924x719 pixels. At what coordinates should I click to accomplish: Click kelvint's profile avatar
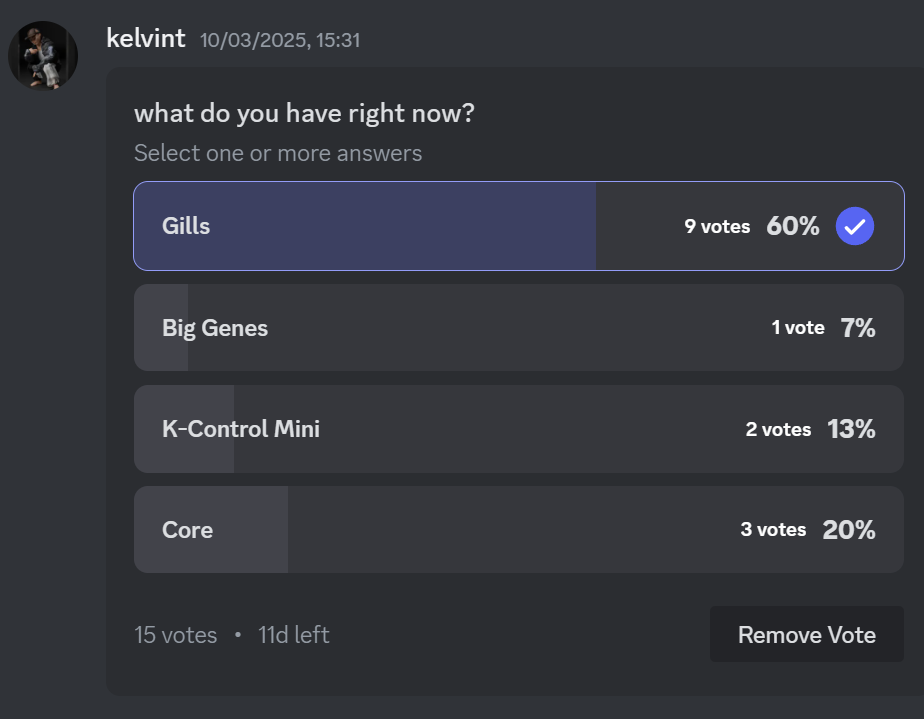pyautogui.click(x=43, y=56)
